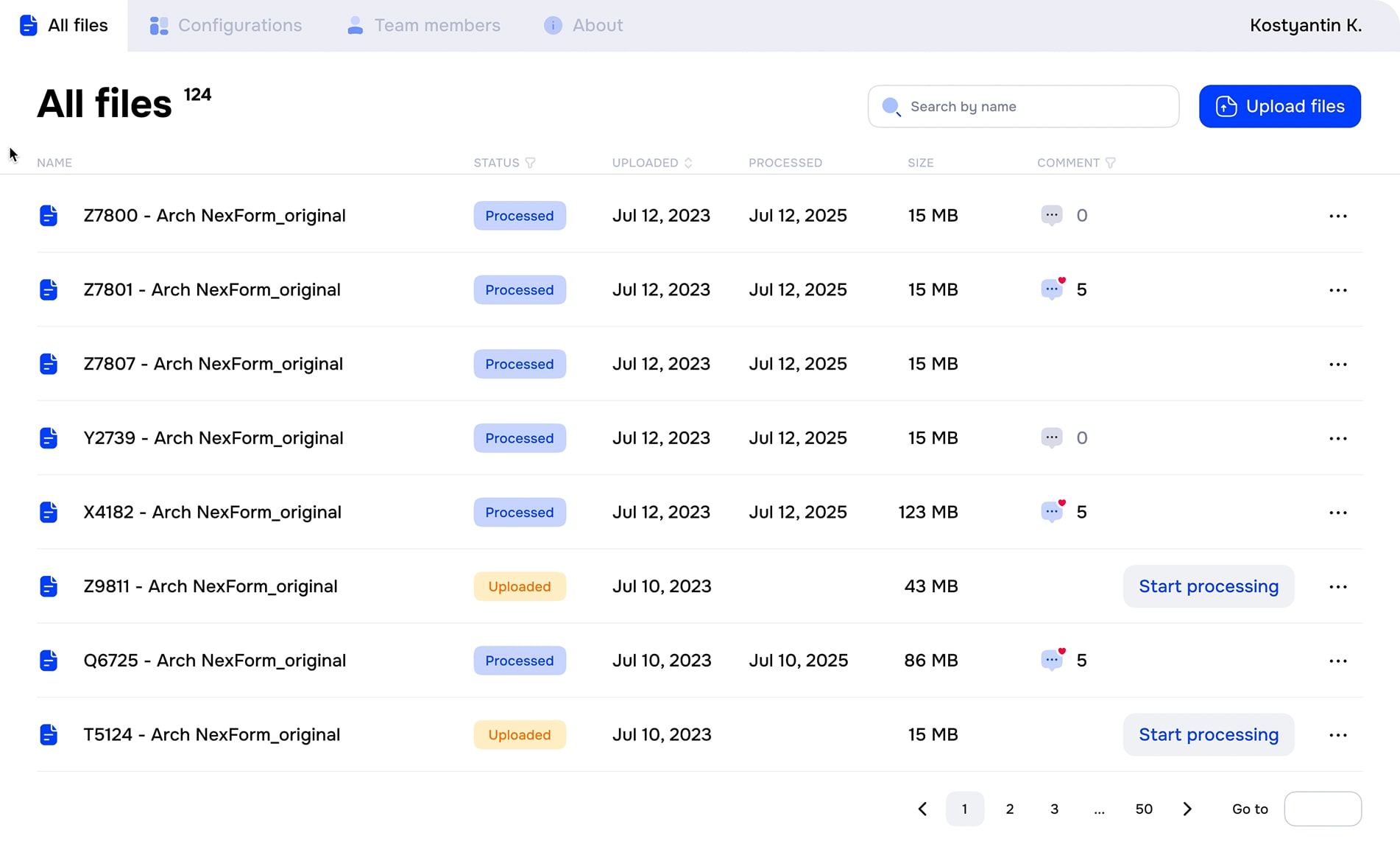This screenshot has width=1400, height=844.
Task: Open the Team members tab
Action: (x=423, y=25)
